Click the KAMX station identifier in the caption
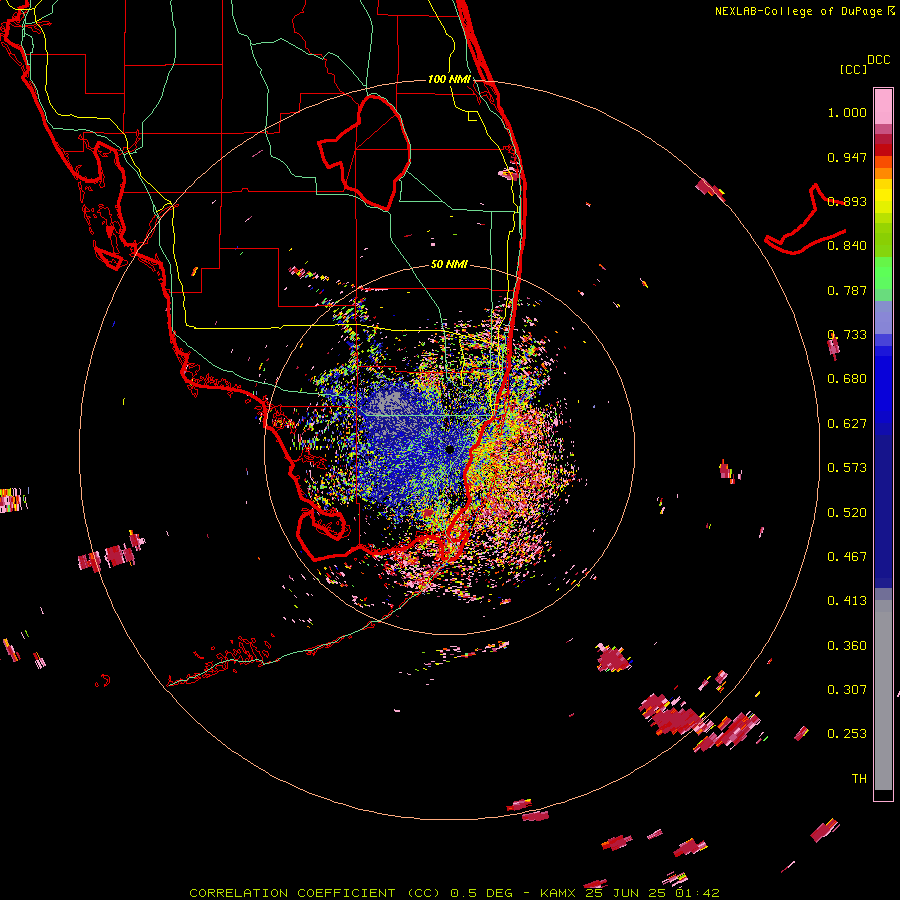Screen dimensions: 900x900 click(557, 893)
